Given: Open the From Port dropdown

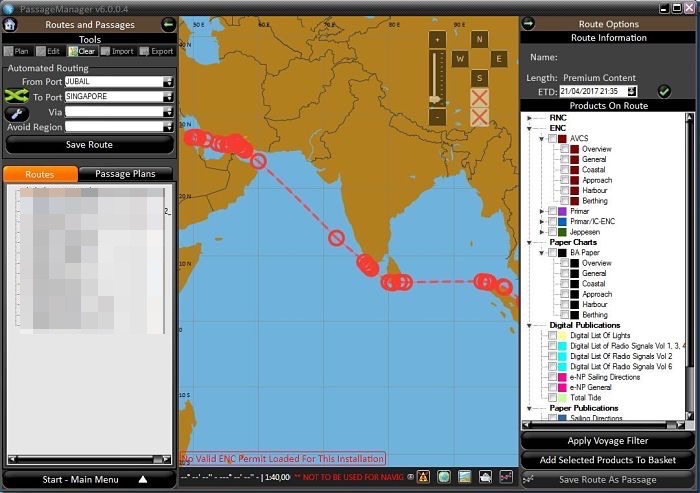Looking at the screenshot, I should (x=168, y=82).
